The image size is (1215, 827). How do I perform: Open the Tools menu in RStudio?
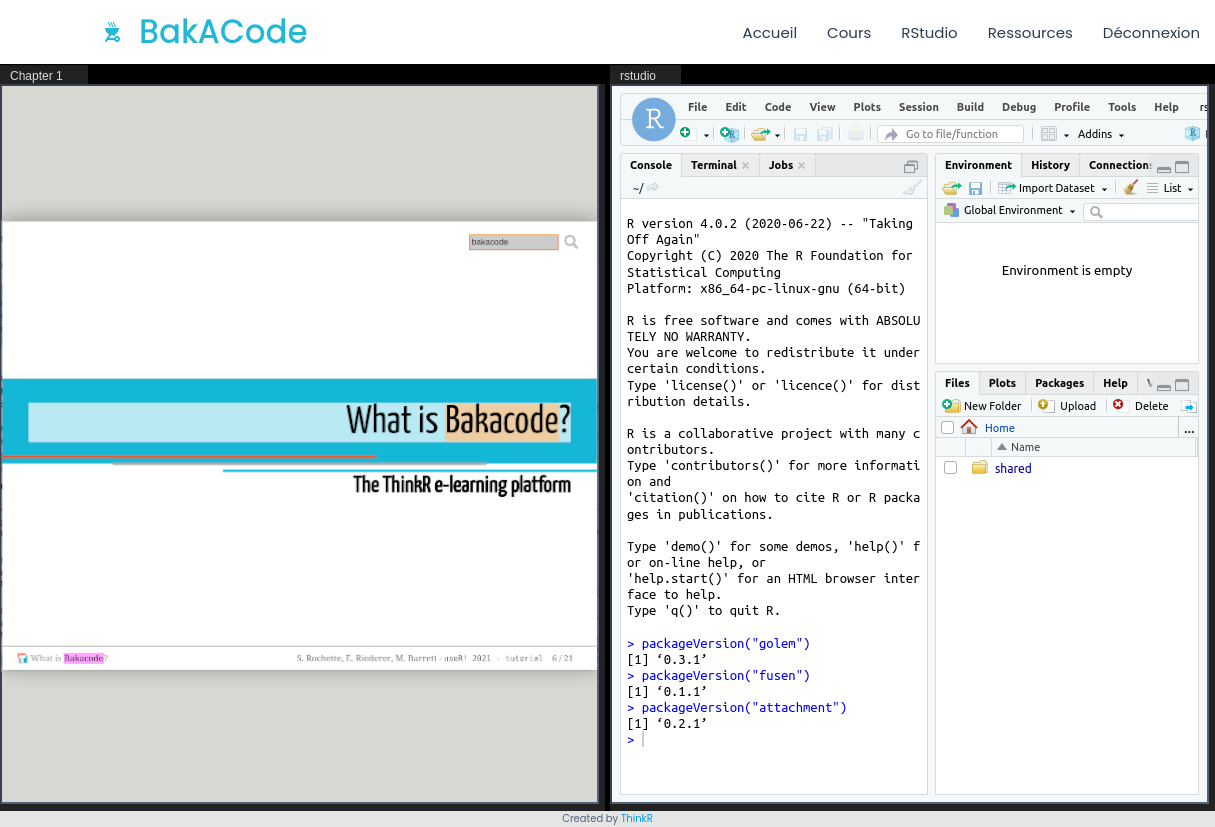(1122, 107)
